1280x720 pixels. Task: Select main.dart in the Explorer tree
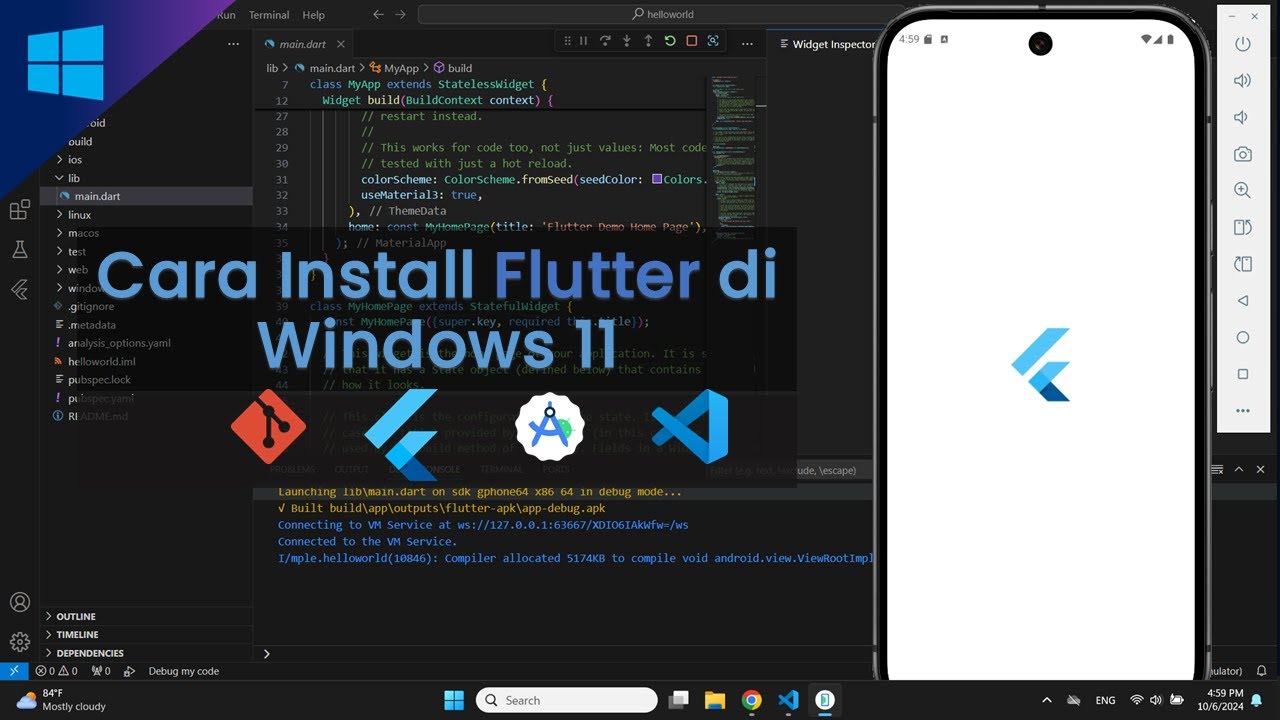(97, 196)
